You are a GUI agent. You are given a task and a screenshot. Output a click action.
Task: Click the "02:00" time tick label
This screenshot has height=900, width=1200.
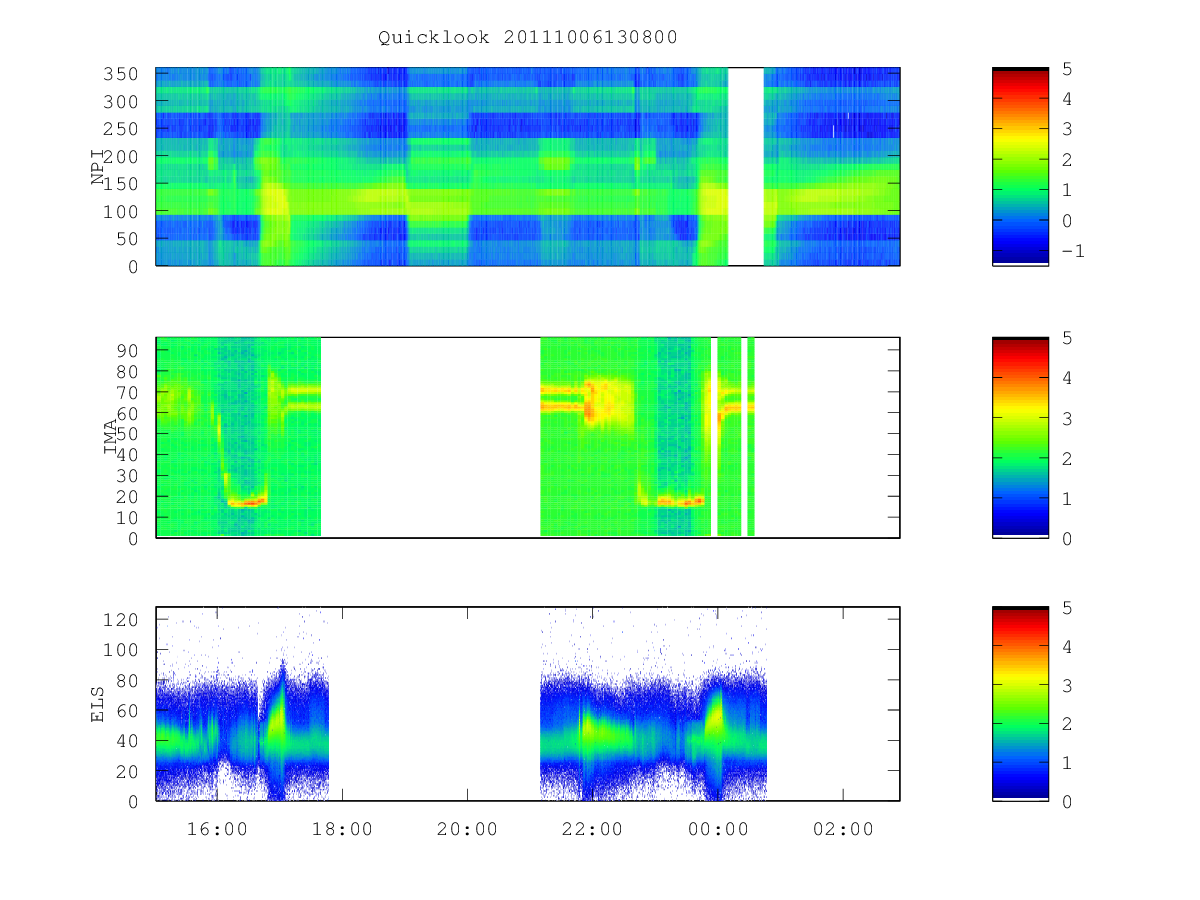click(x=843, y=829)
